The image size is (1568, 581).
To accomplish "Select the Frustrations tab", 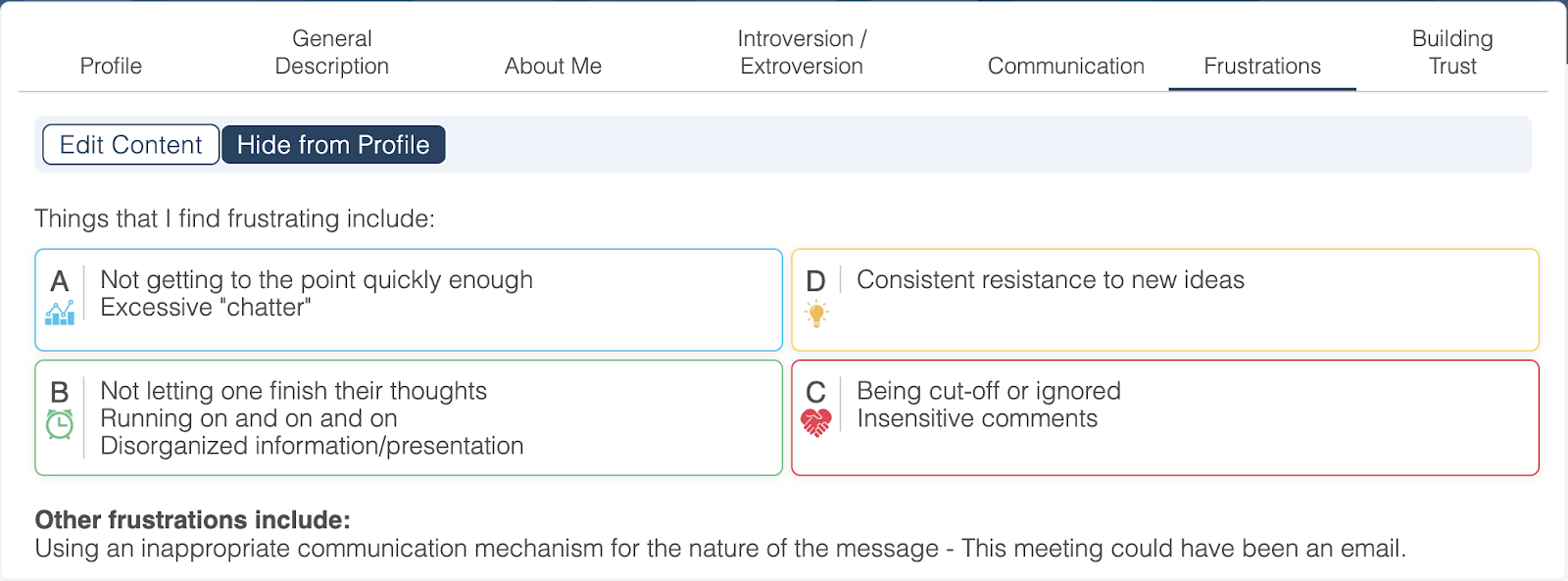I will tap(1262, 66).
